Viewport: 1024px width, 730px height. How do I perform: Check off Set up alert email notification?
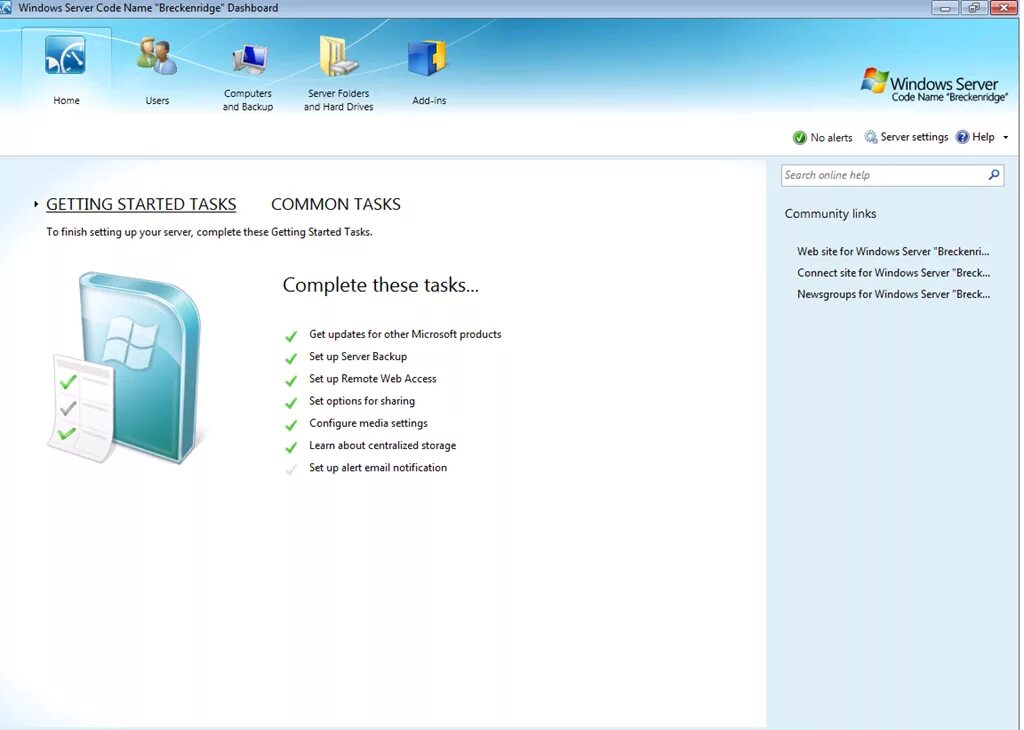pyautogui.click(x=292, y=467)
